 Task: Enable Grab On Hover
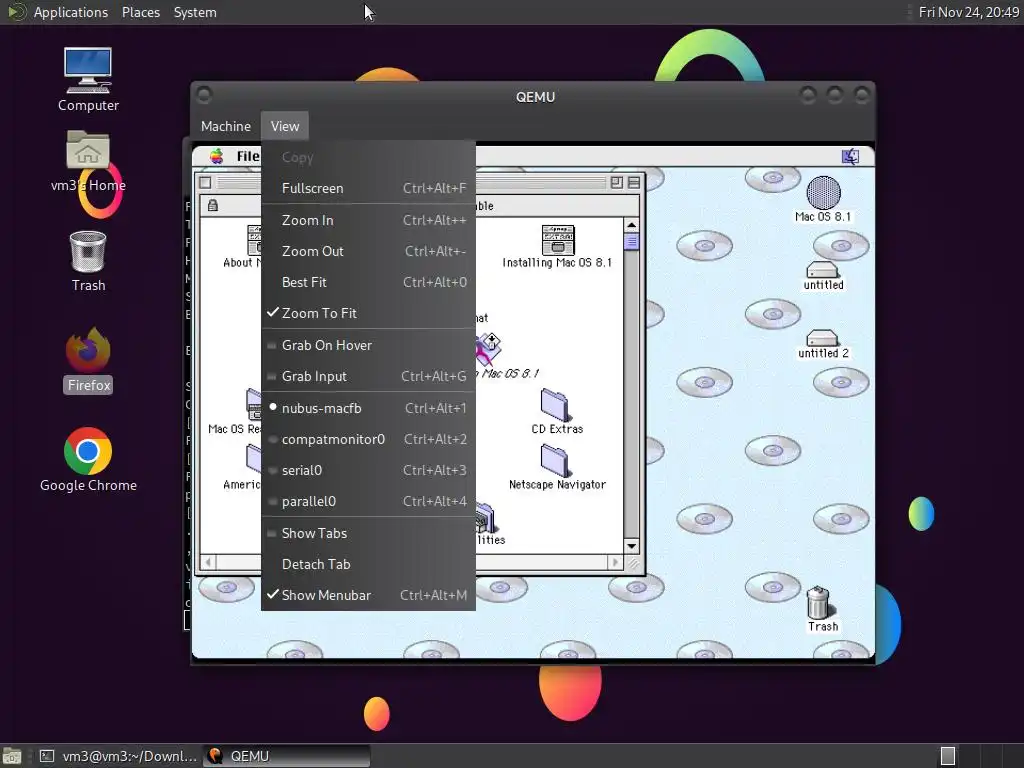368,345
